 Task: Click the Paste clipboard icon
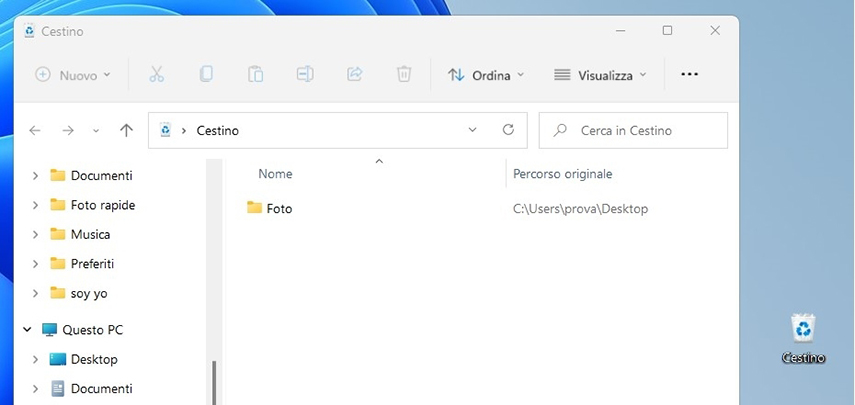[255, 74]
